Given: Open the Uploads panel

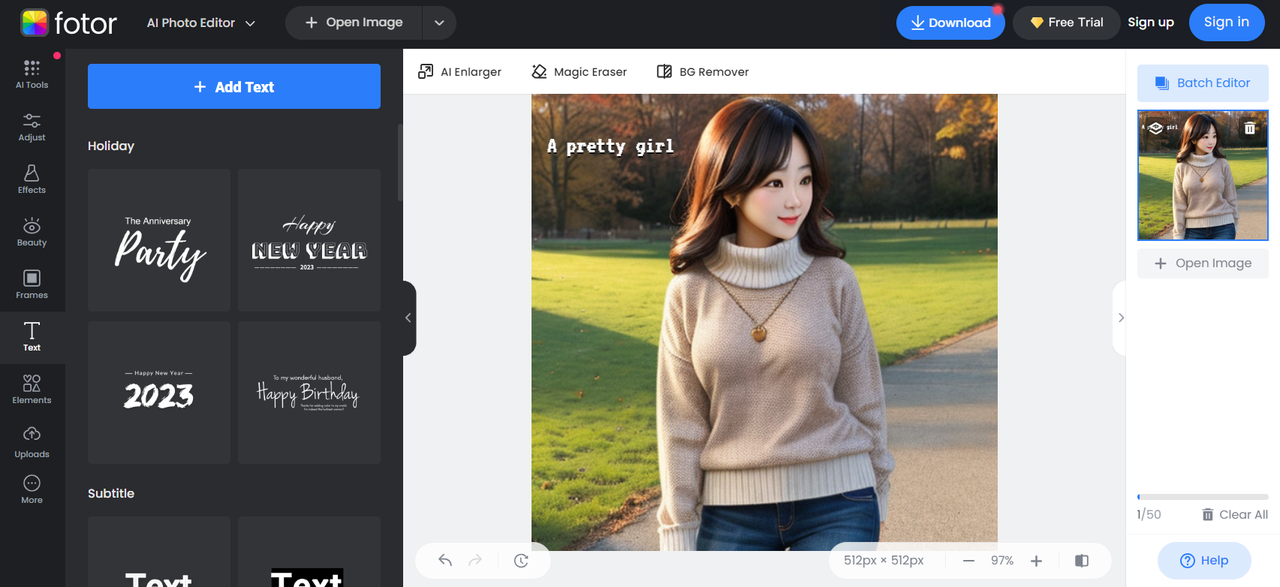Looking at the screenshot, I should (x=32, y=442).
